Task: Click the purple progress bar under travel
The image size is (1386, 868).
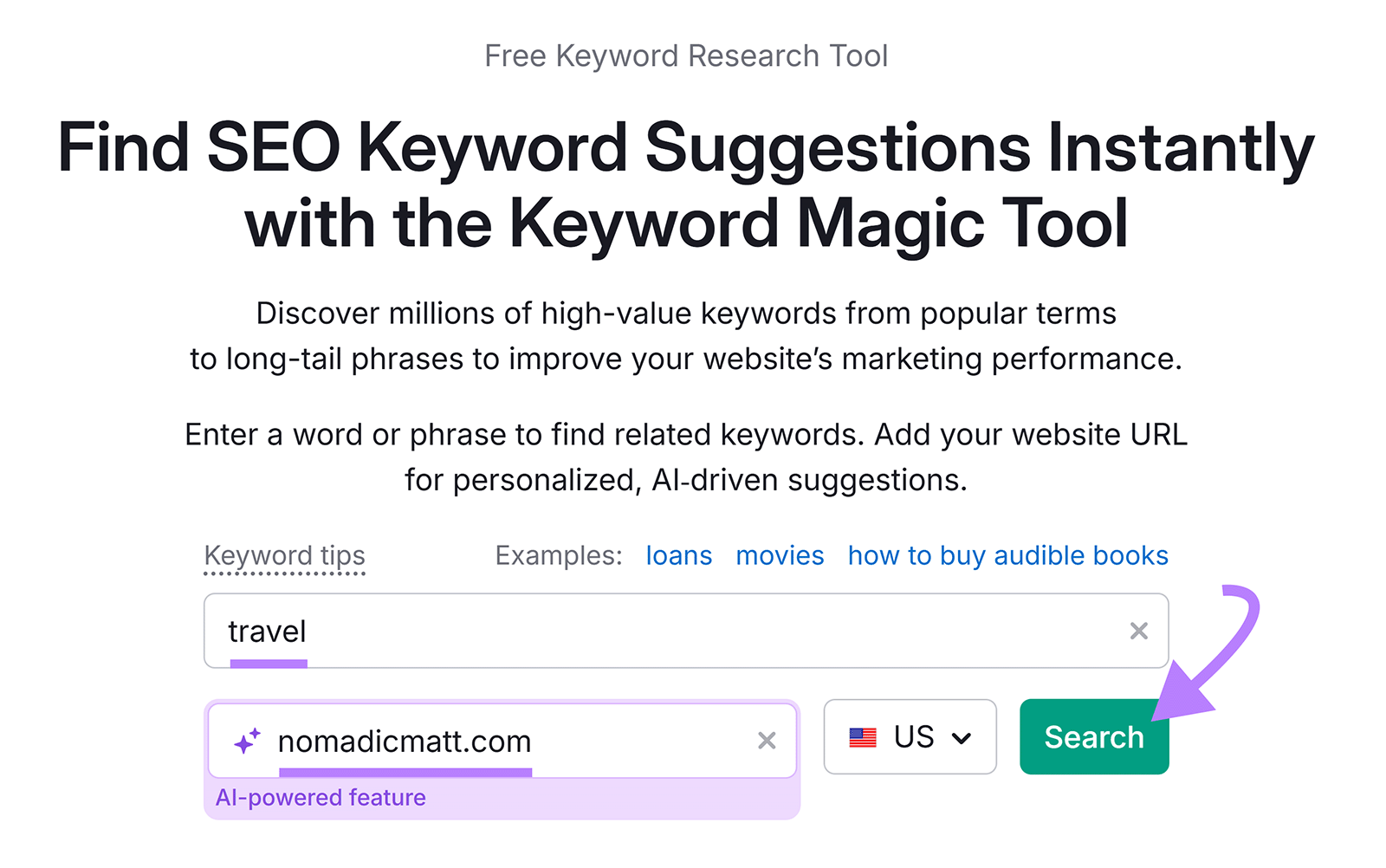Action: click(x=267, y=664)
